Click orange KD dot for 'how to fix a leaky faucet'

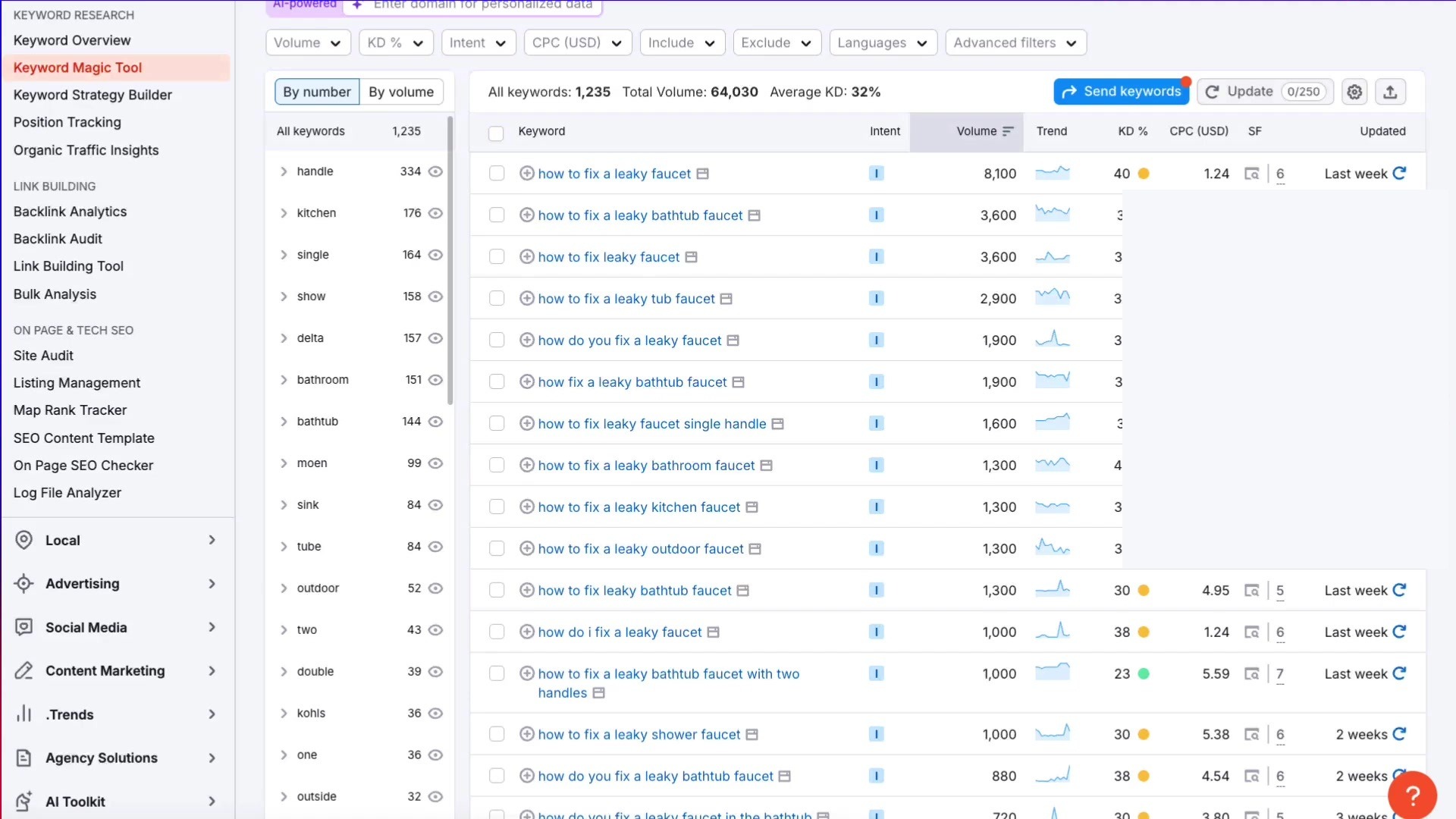coord(1144,174)
